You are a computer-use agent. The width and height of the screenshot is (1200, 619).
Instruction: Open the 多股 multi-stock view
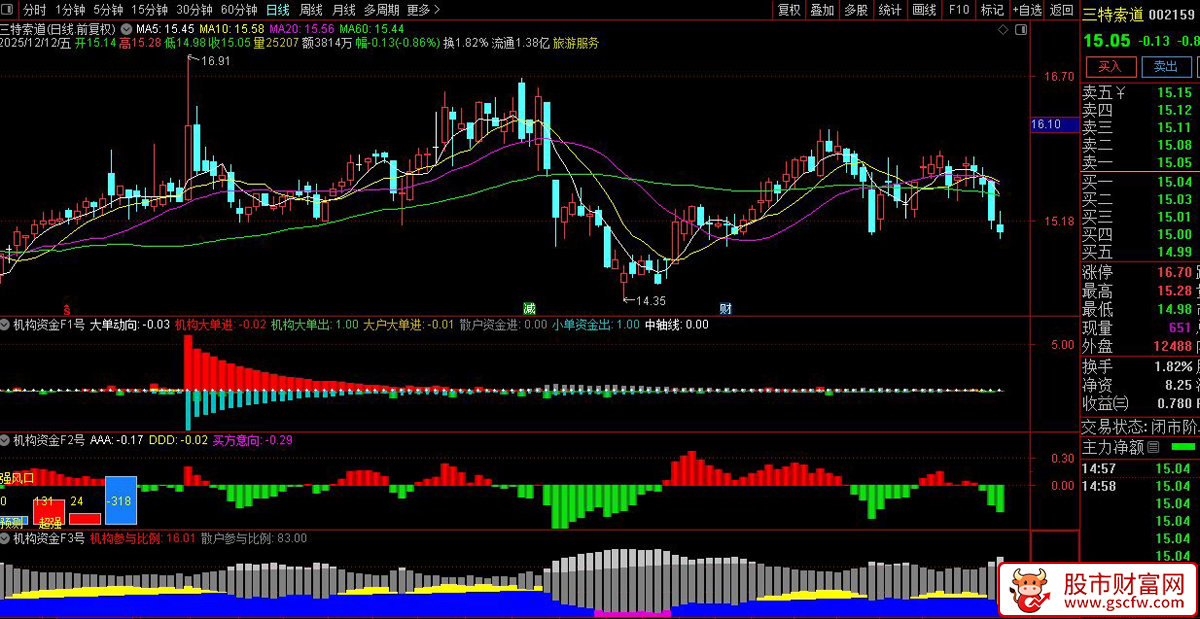(855, 10)
